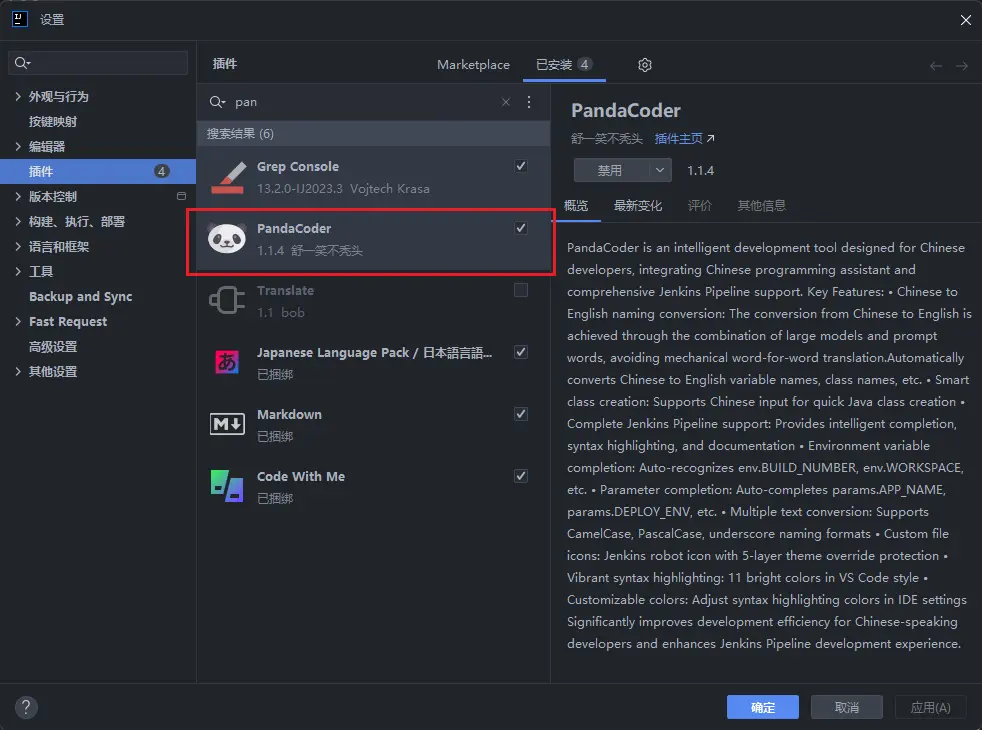Select 高级设置 in settings tree
Image resolution: width=982 pixels, height=730 pixels.
[x=53, y=346]
